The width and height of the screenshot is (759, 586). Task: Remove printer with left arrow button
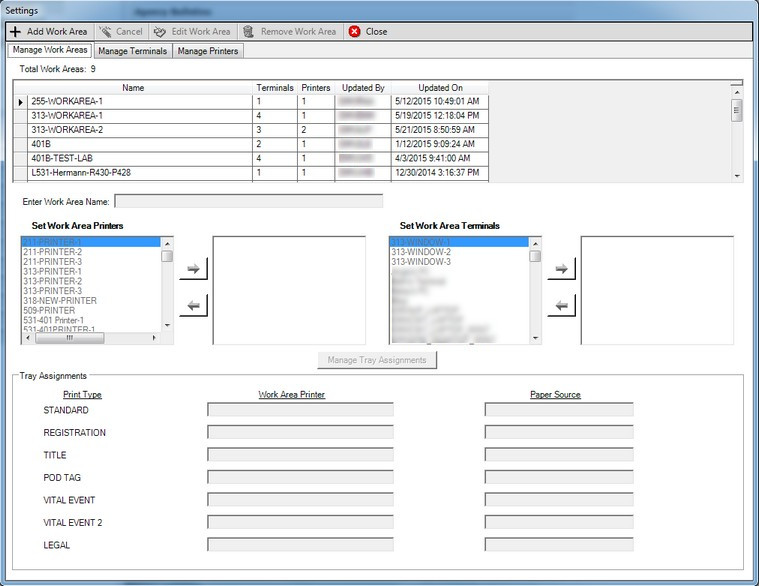coord(194,305)
